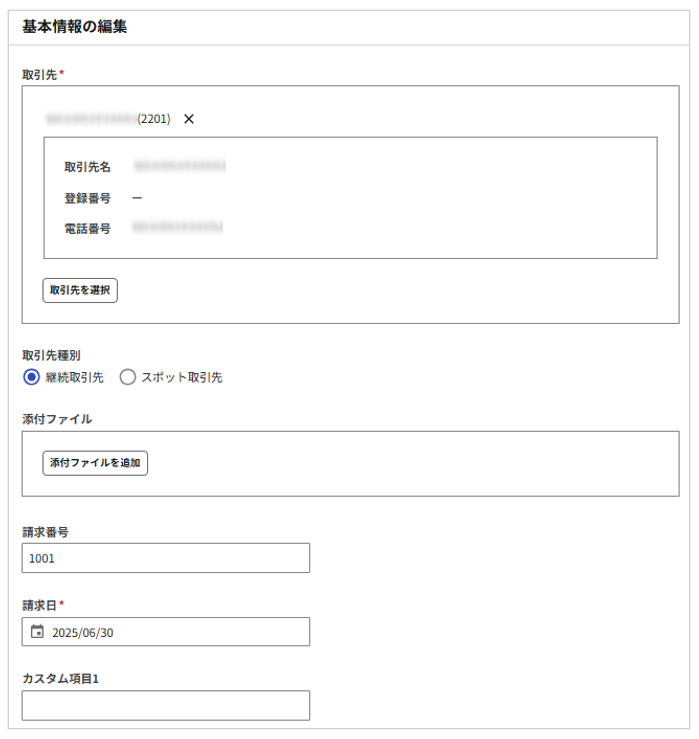
Task: Choose the スポット取引先 radio option
Action: 128,377
